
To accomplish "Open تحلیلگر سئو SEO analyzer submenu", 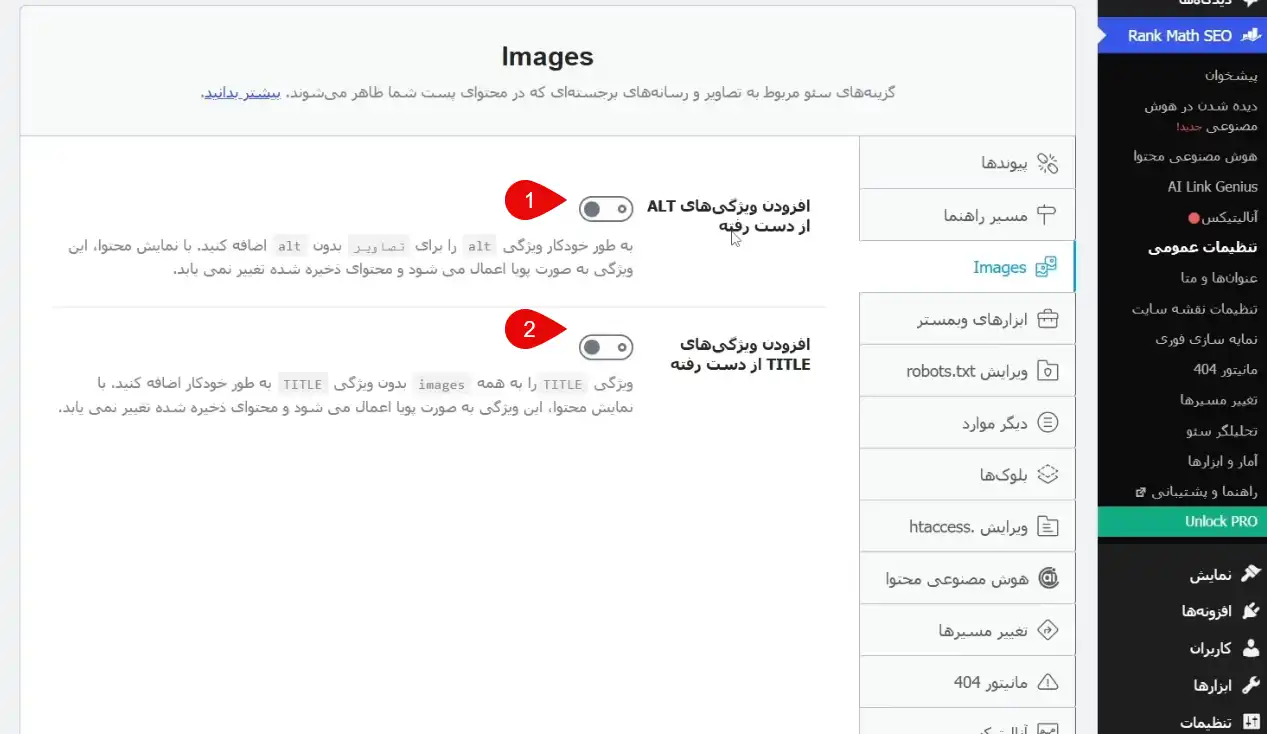I will [x=1220, y=431].
